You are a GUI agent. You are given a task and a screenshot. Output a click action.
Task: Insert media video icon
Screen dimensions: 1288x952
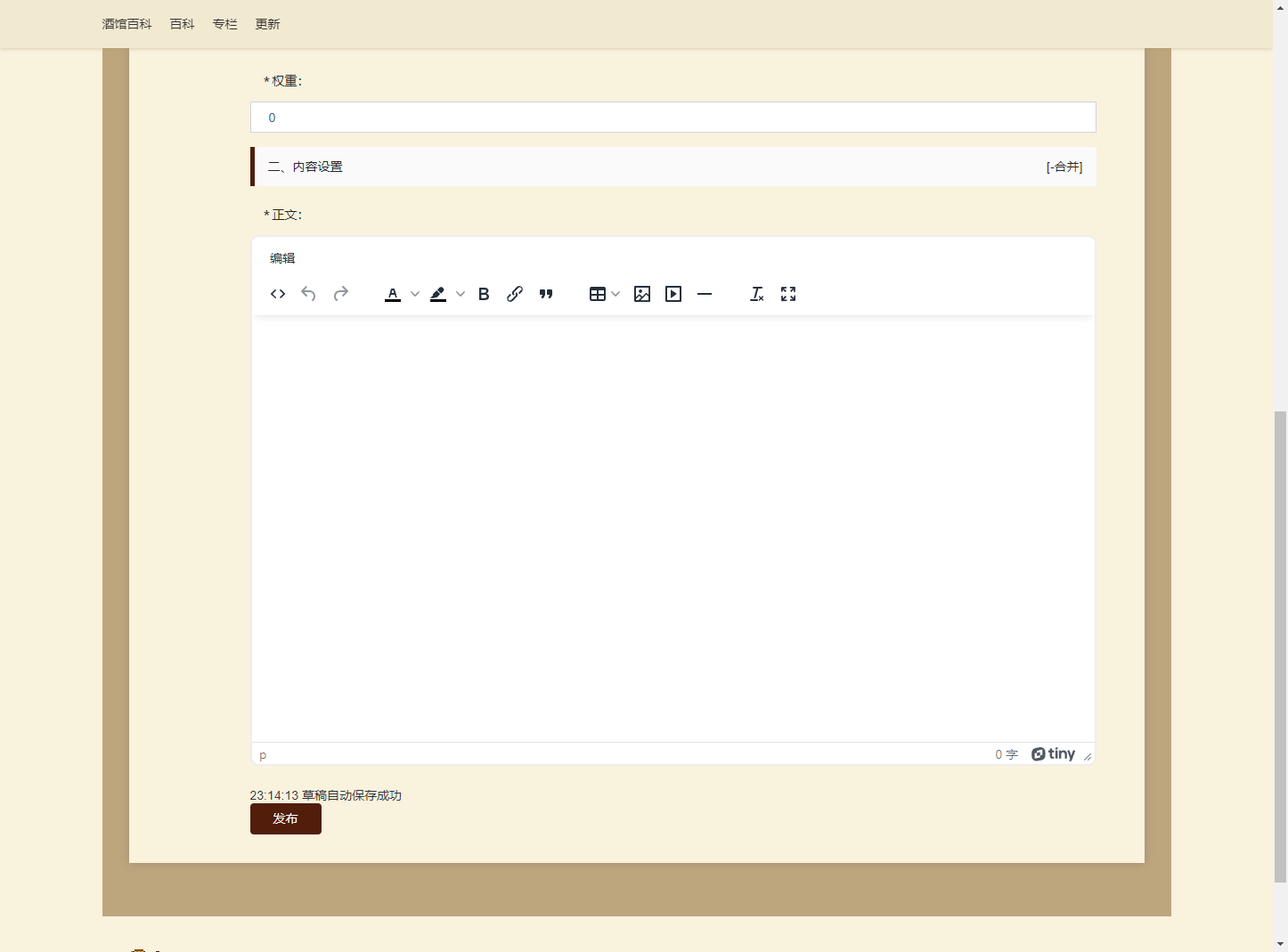tap(673, 294)
